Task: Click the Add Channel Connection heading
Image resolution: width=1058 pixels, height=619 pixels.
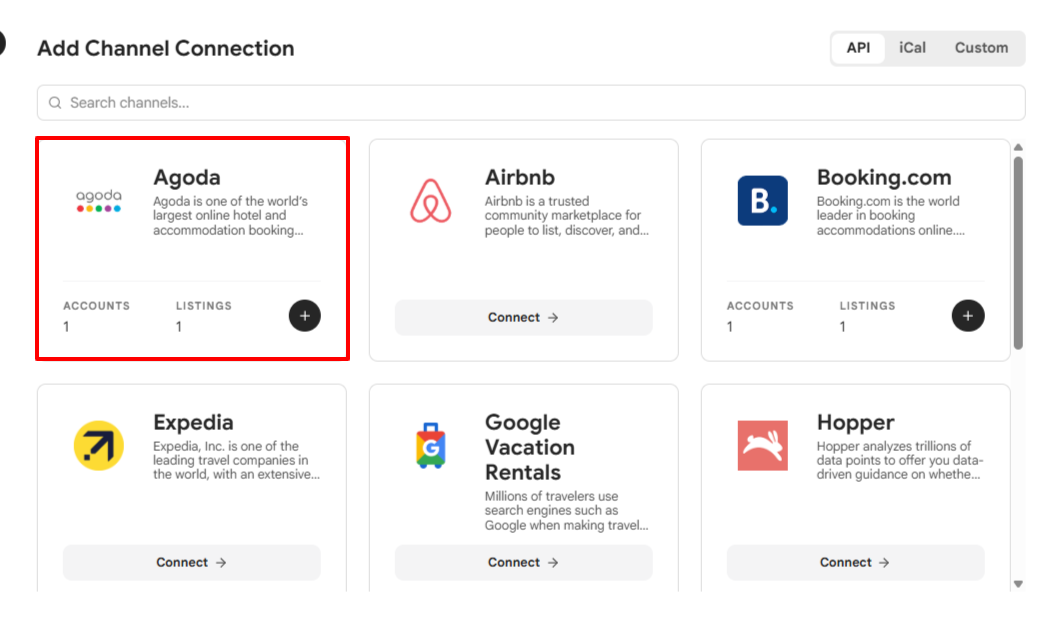Action: tap(166, 48)
